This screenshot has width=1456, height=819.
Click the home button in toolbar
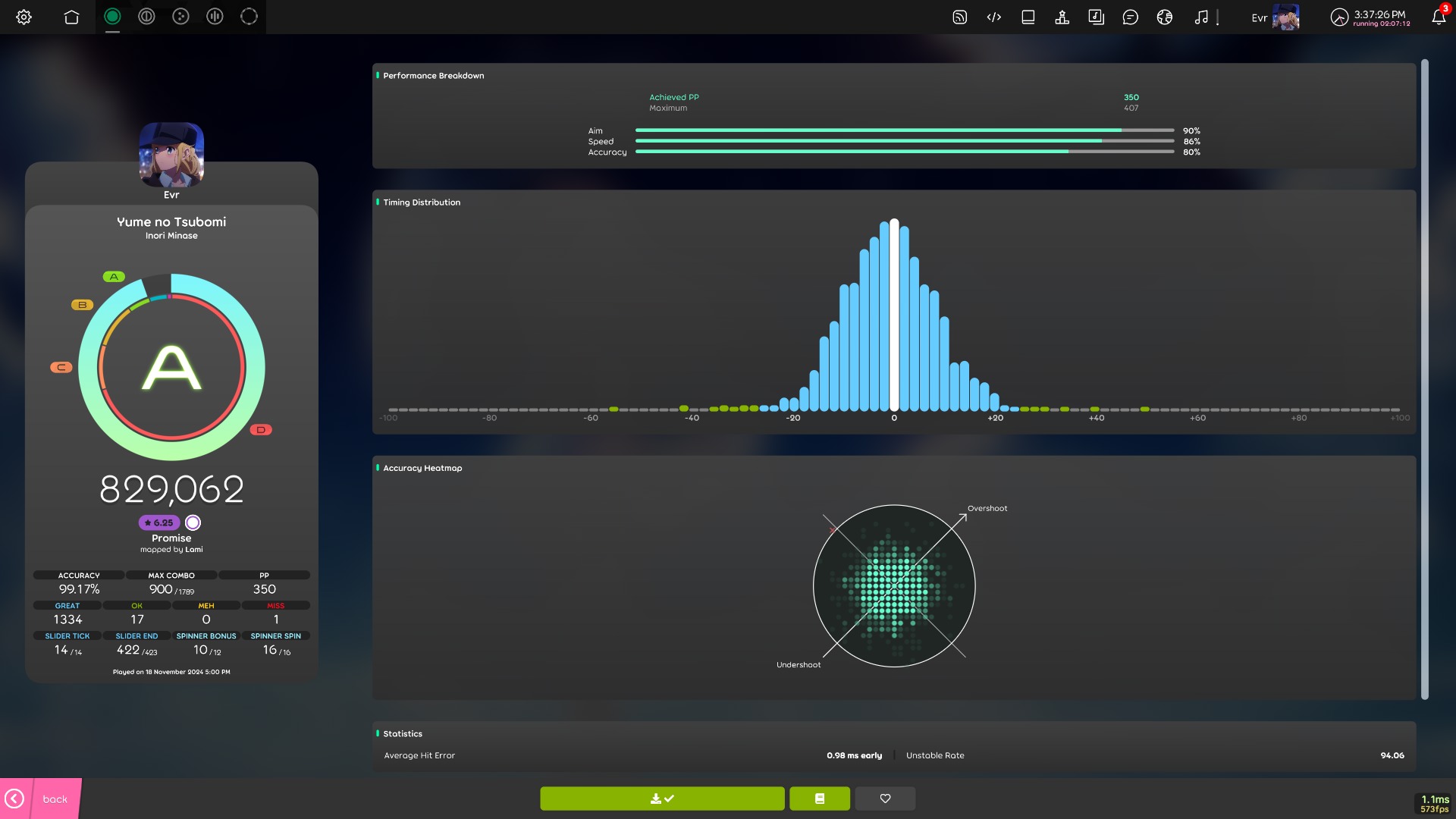coord(71,17)
